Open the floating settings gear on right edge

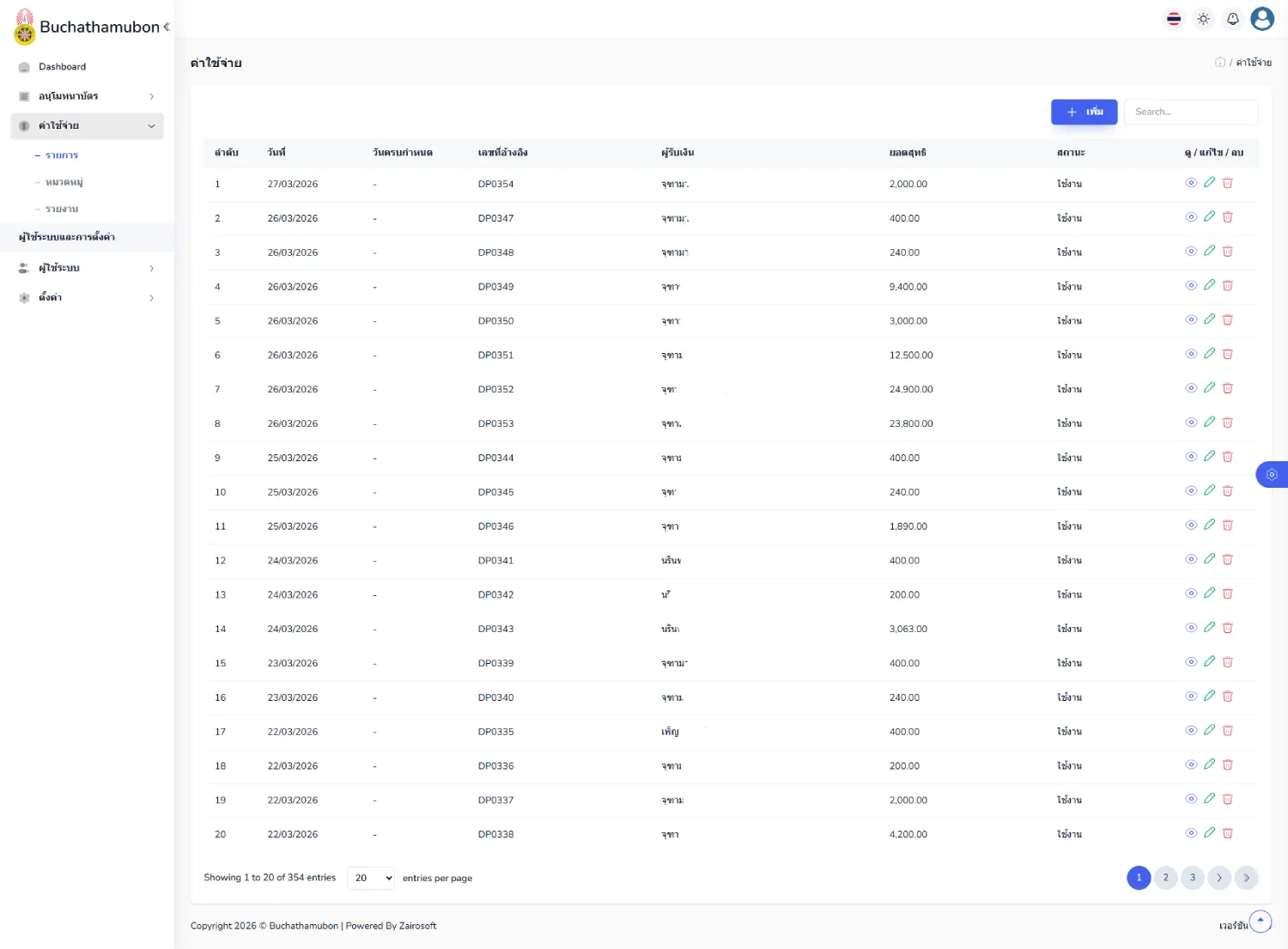(1272, 474)
